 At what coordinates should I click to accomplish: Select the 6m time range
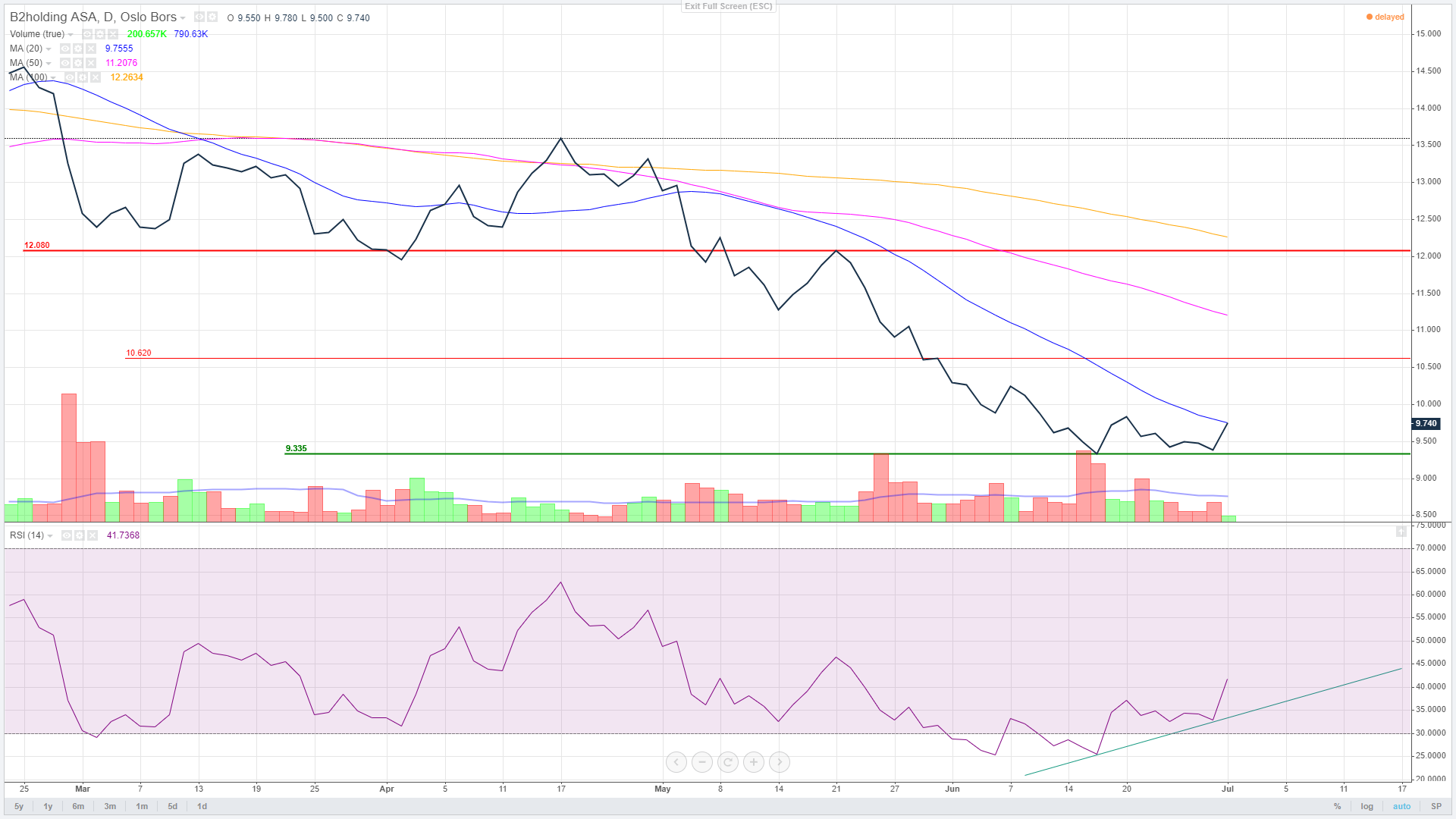point(78,806)
